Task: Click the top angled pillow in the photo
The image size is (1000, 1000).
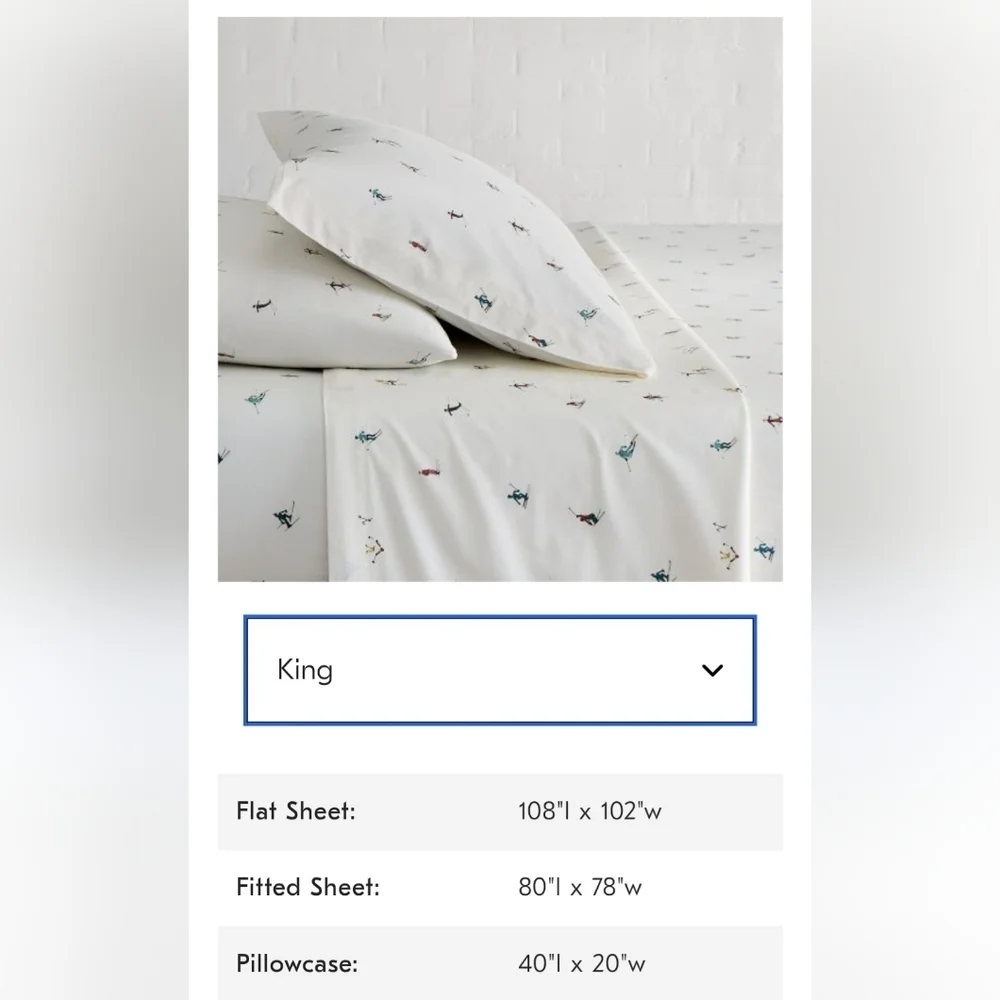Action: tap(446, 242)
